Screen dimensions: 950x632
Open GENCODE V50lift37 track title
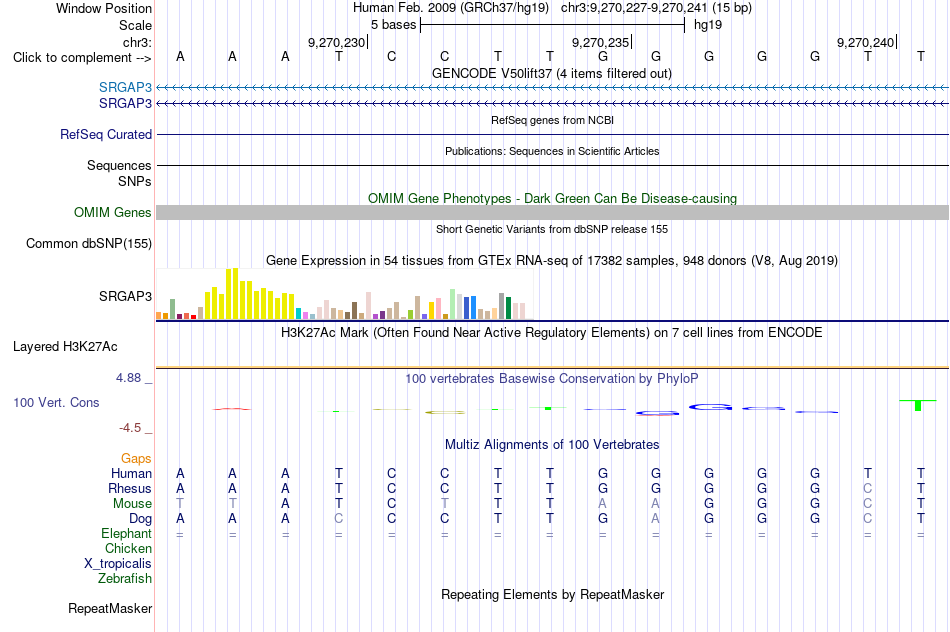(552, 74)
